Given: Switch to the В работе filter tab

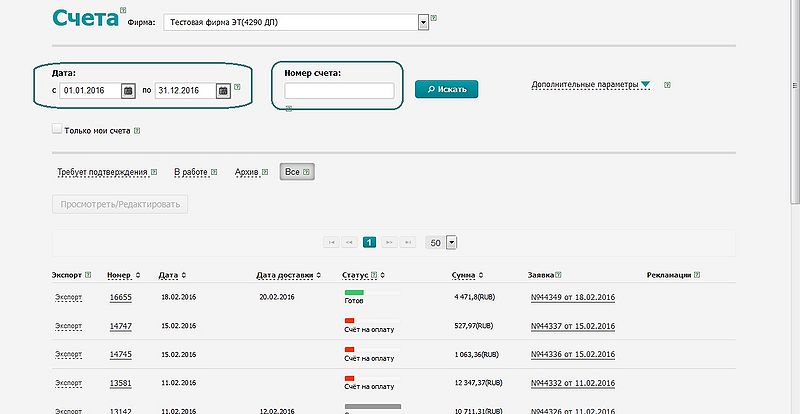Looking at the screenshot, I should [x=190, y=172].
